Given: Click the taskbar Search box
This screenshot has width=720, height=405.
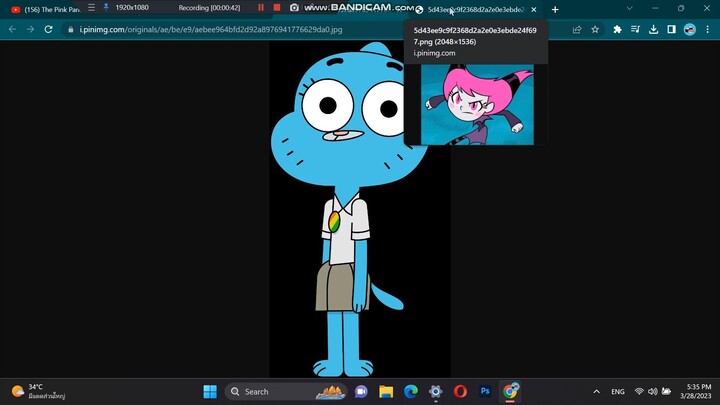Looking at the screenshot, I should [286, 392].
